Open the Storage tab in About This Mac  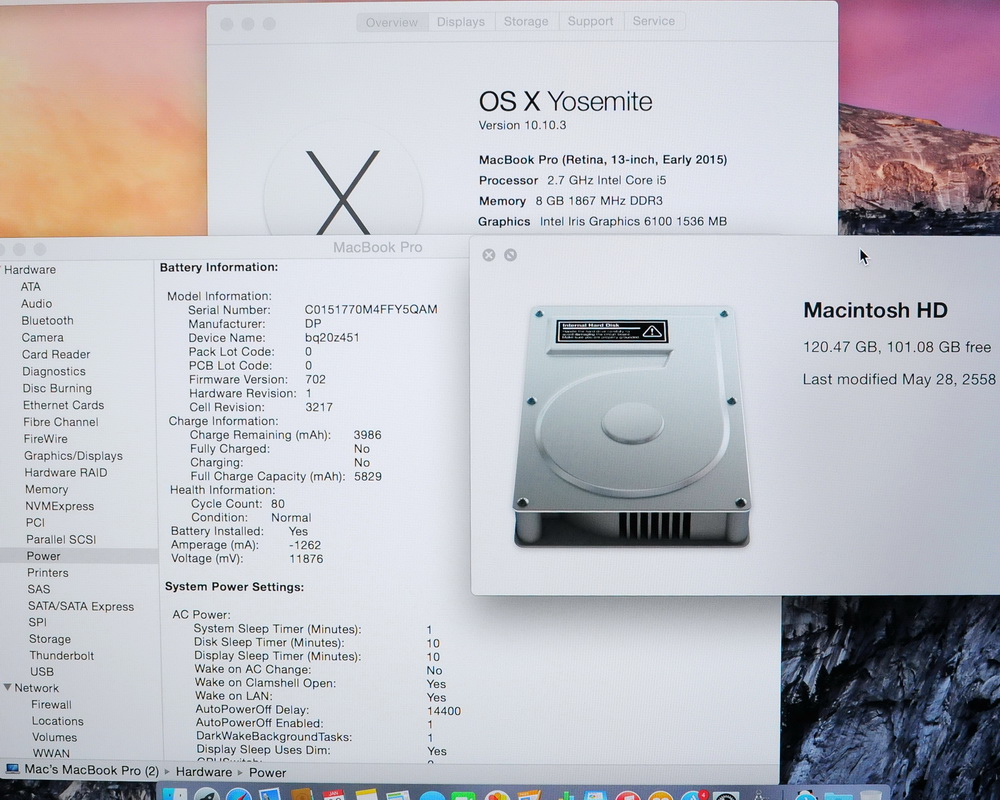[x=526, y=22]
